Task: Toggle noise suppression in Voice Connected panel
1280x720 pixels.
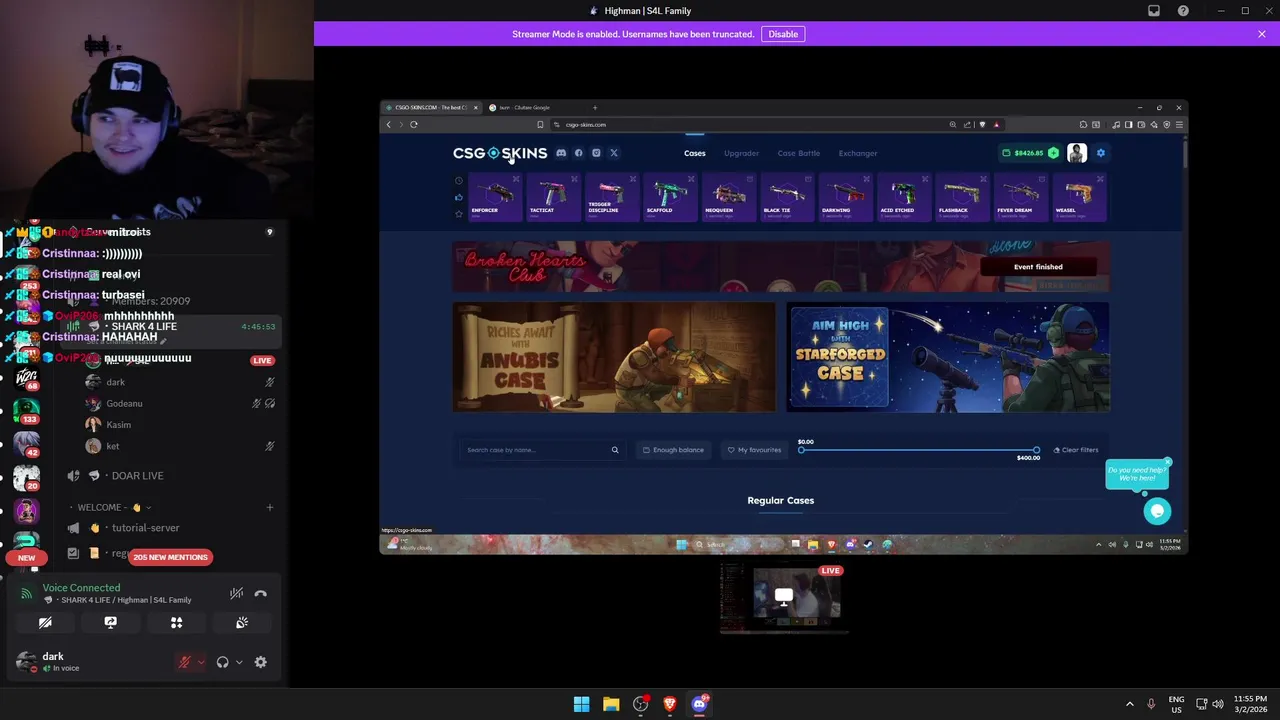Action: [x=236, y=593]
